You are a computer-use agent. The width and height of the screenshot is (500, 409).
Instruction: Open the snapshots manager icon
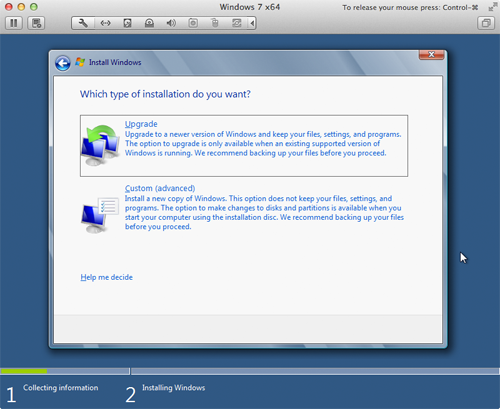pyautogui.click(x=36, y=23)
